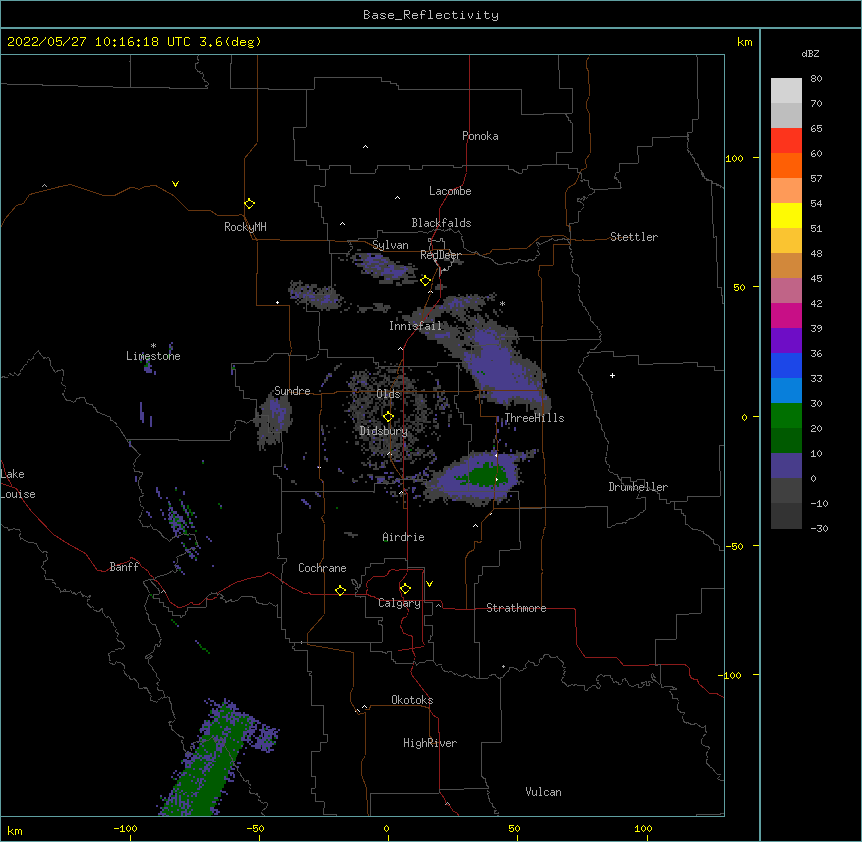Viewport: 862px width, 842px height.
Task: Select the magenta swatch in the dBZ legend
Action: (786, 315)
